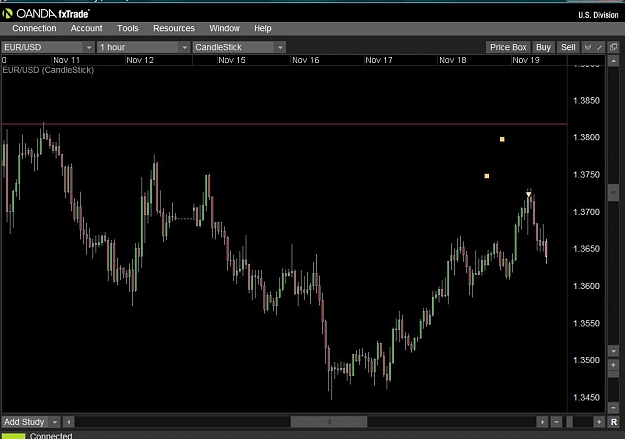Click the 1.3550 price axis label

(586, 323)
